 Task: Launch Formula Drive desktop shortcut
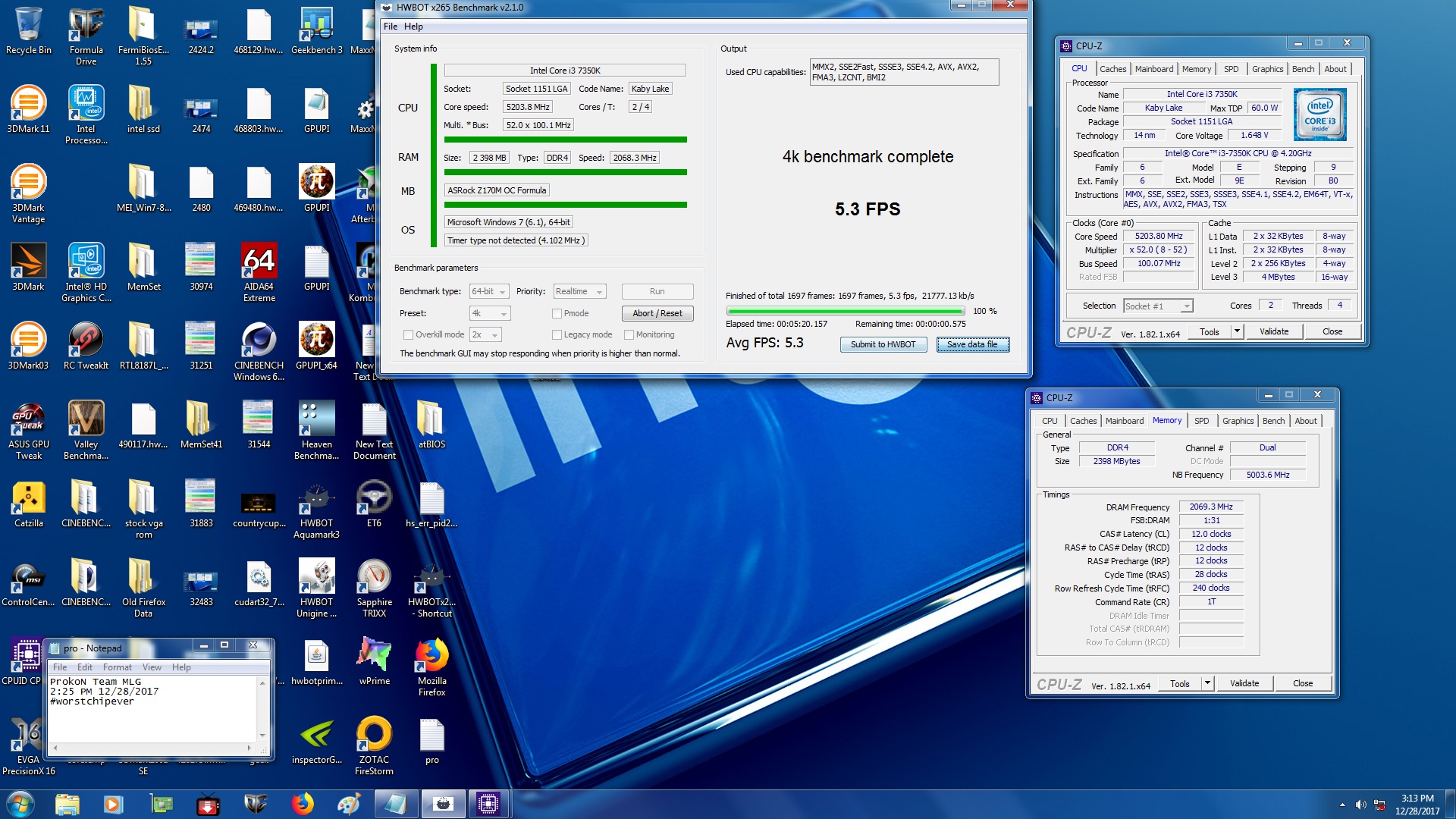[86, 37]
